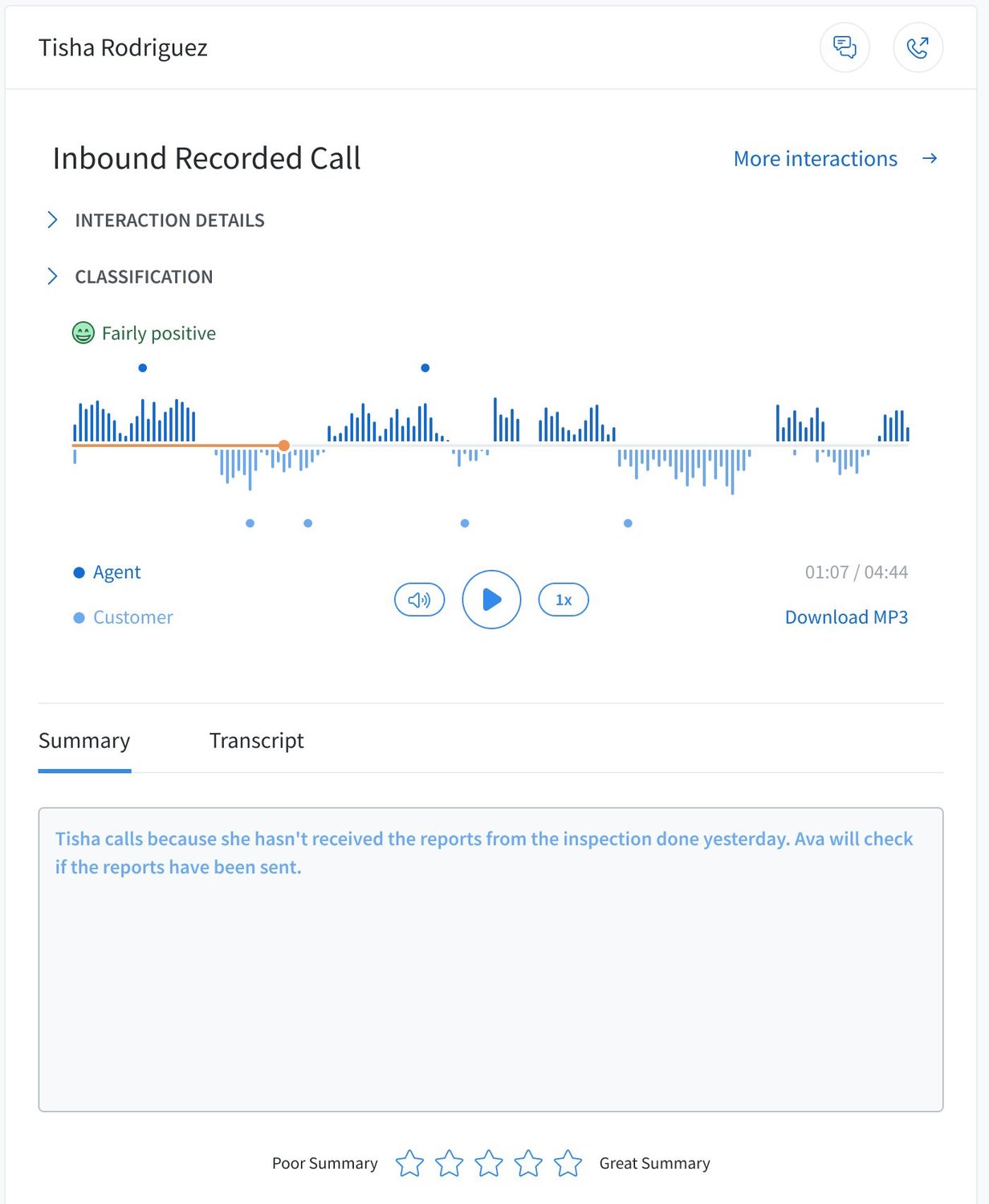Change playback speed with the 1x button
This screenshot has width=989, height=1204.
pyautogui.click(x=564, y=600)
